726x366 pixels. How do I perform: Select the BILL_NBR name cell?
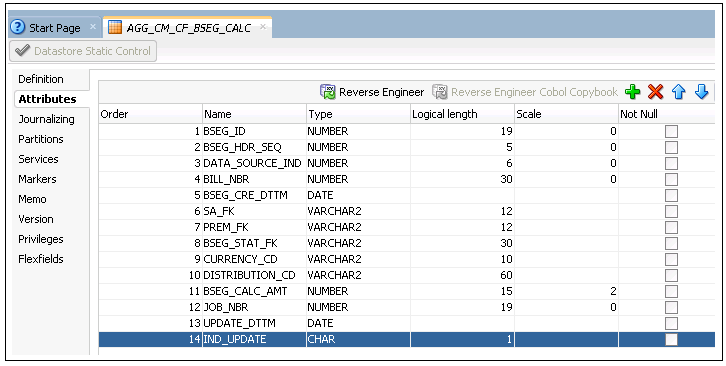pyautogui.click(x=254, y=179)
